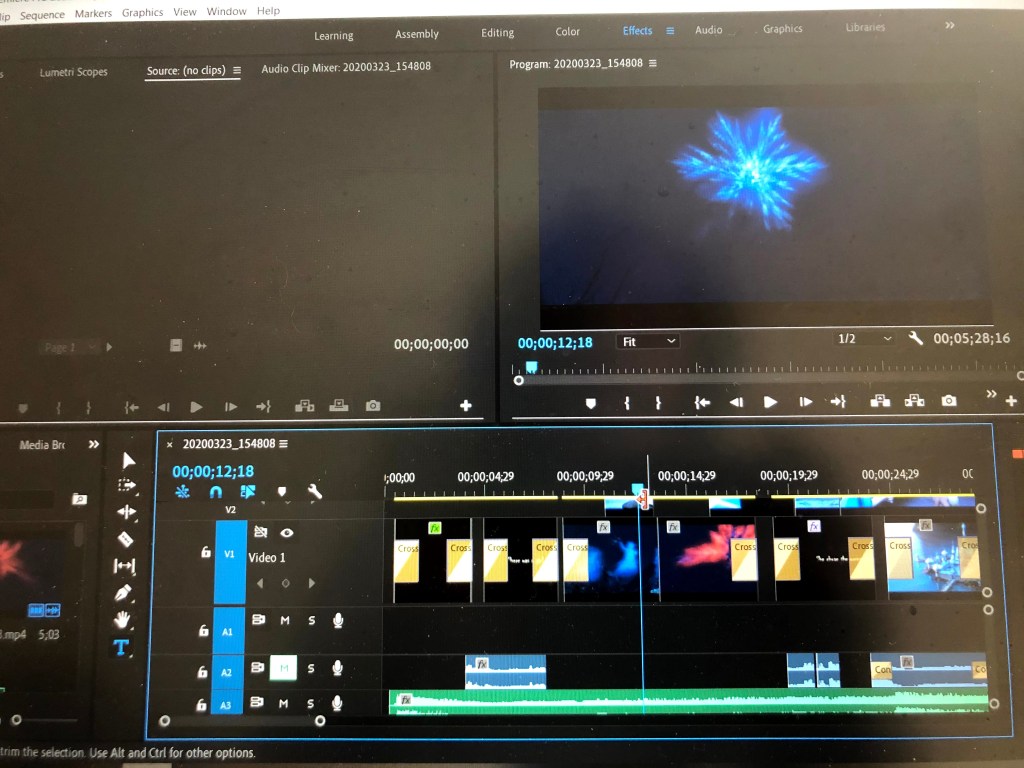Select the Razor tool
The height and width of the screenshot is (768, 1024).
click(x=126, y=539)
